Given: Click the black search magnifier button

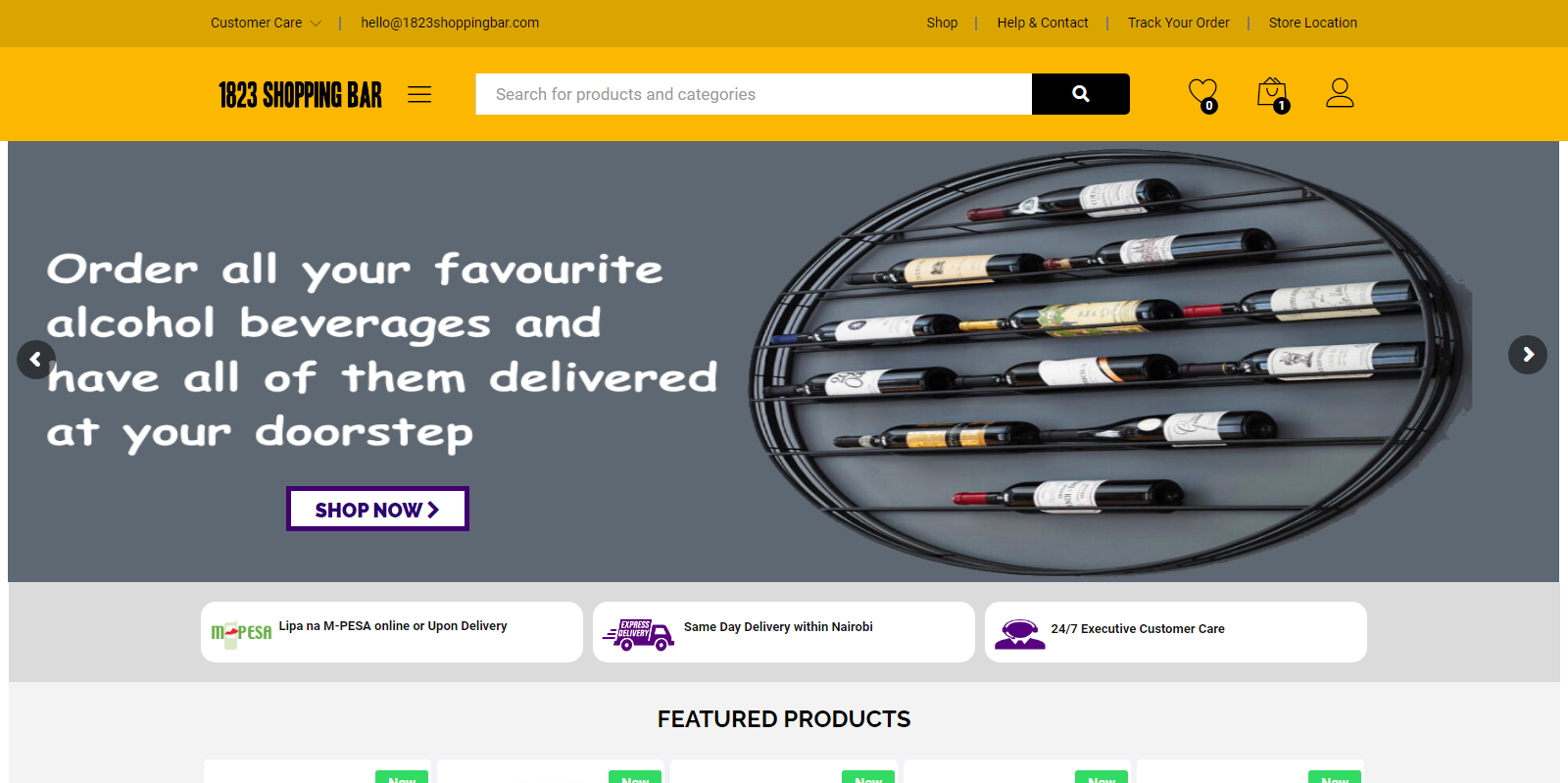Looking at the screenshot, I should tap(1081, 94).
